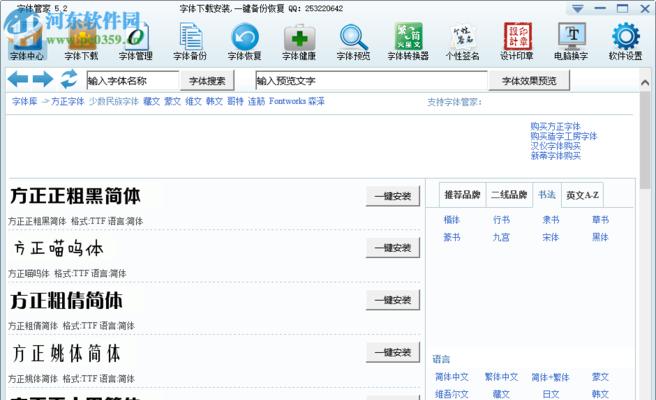Install 方正粗倩简体 with 一键安装
The width and height of the screenshot is (656, 400).
393,300
